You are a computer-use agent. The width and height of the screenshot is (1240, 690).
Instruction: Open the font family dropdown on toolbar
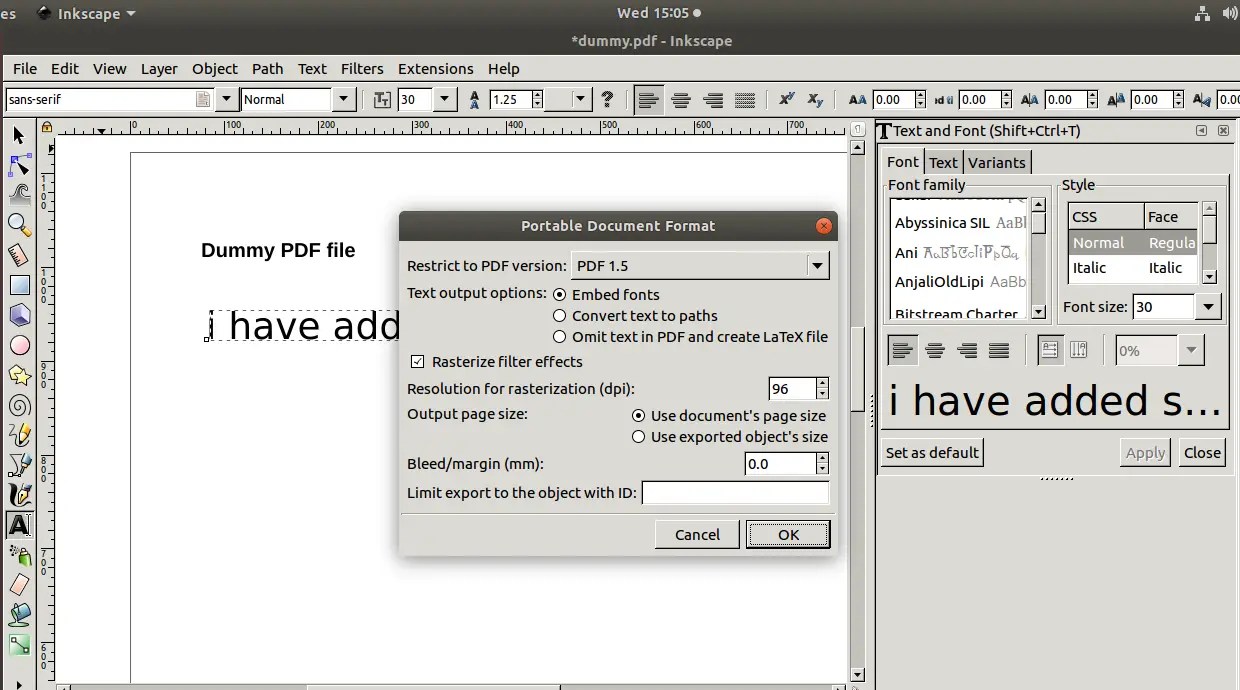coord(227,99)
